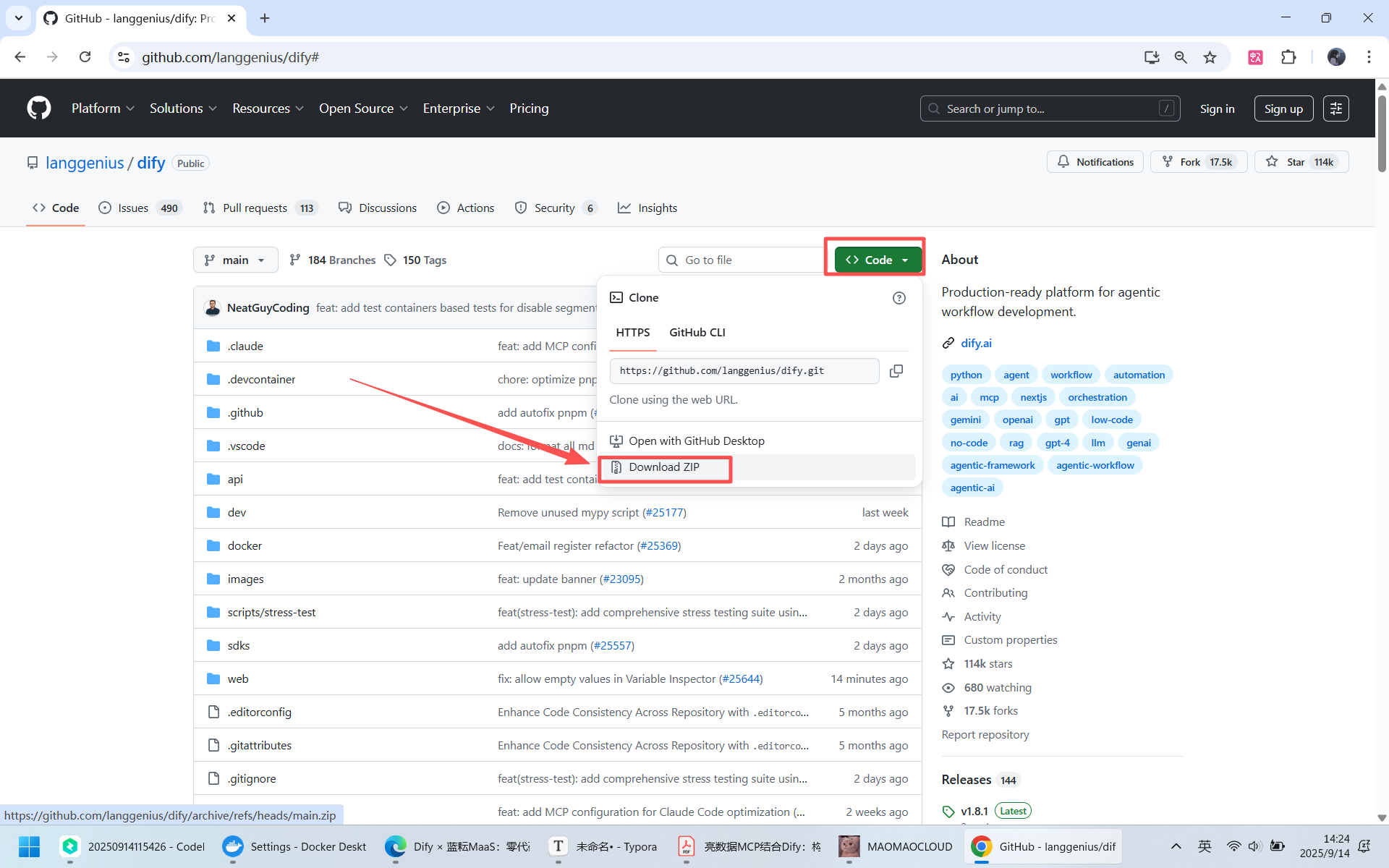
Task: Click the Pricing link
Action: [529, 109]
